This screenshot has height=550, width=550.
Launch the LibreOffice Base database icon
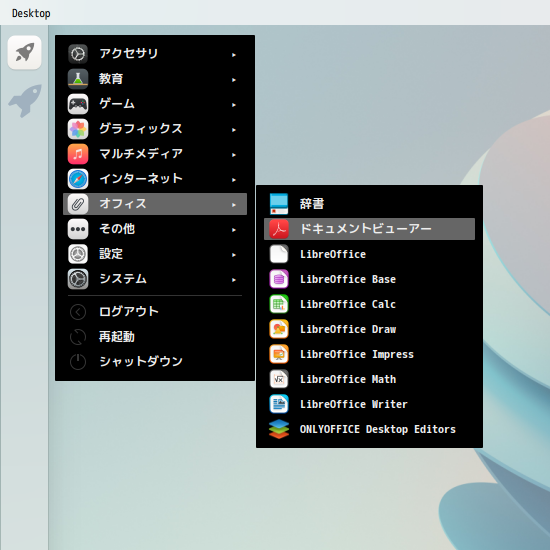coord(279,279)
